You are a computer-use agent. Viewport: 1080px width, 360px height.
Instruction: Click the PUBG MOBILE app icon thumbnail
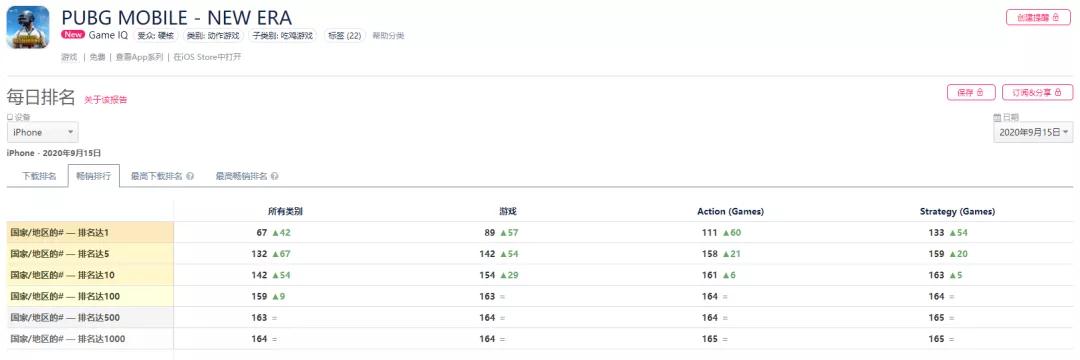[28, 27]
